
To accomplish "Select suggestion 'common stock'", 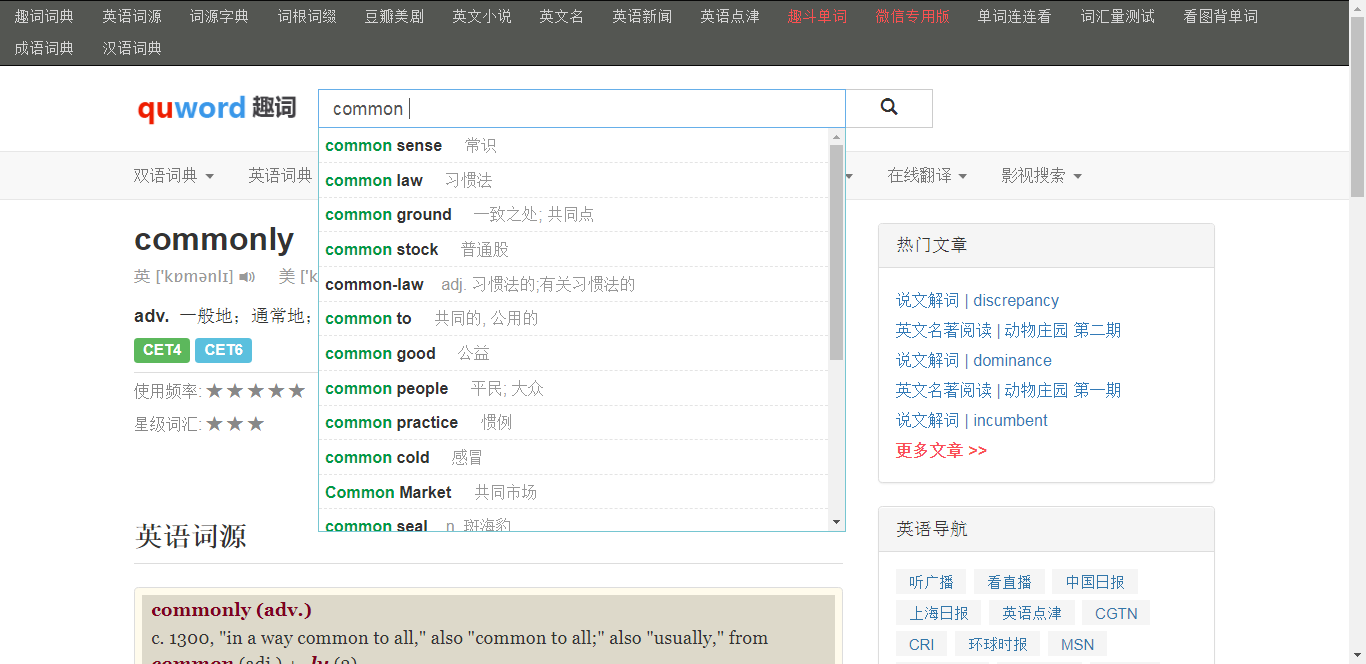I will click(x=574, y=249).
